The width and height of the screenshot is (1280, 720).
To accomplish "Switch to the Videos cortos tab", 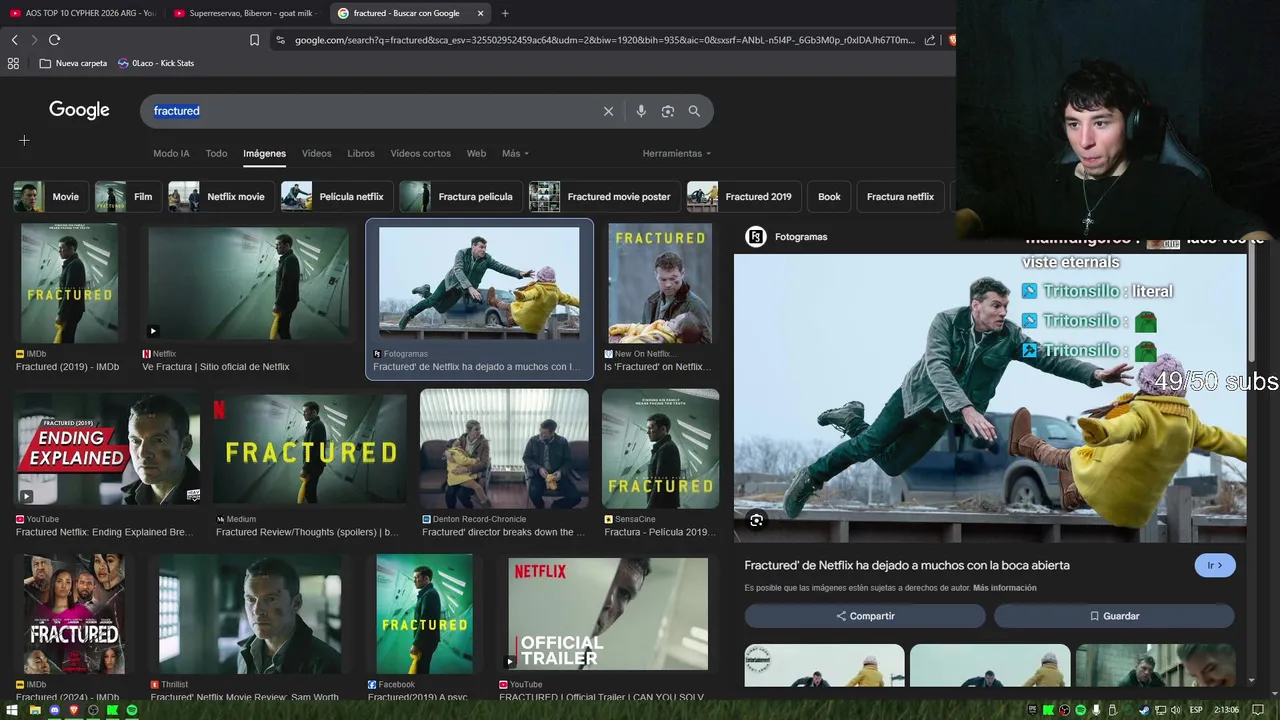I will [x=420, y=153].
